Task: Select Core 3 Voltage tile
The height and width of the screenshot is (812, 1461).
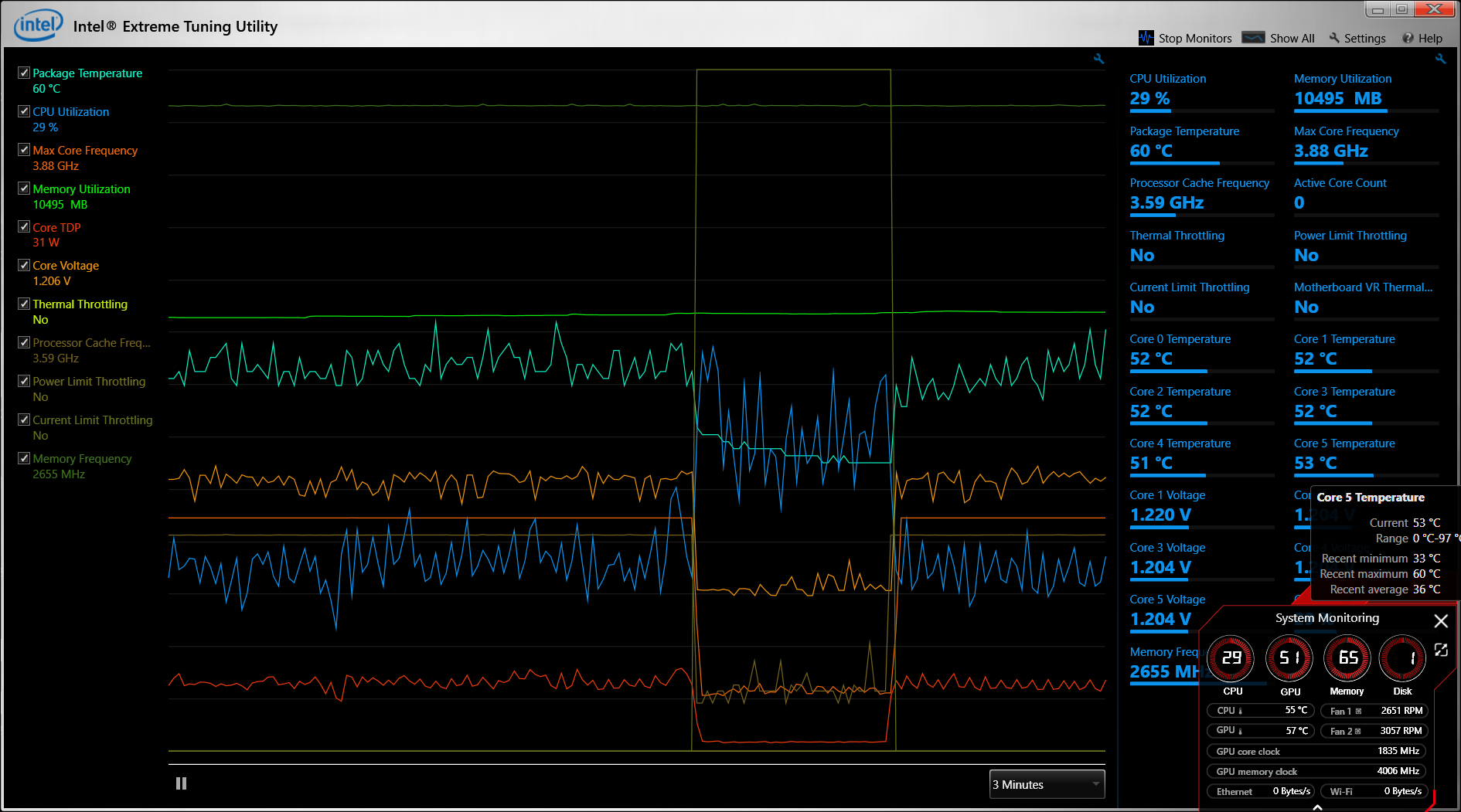Action: tap(1202, 561)
